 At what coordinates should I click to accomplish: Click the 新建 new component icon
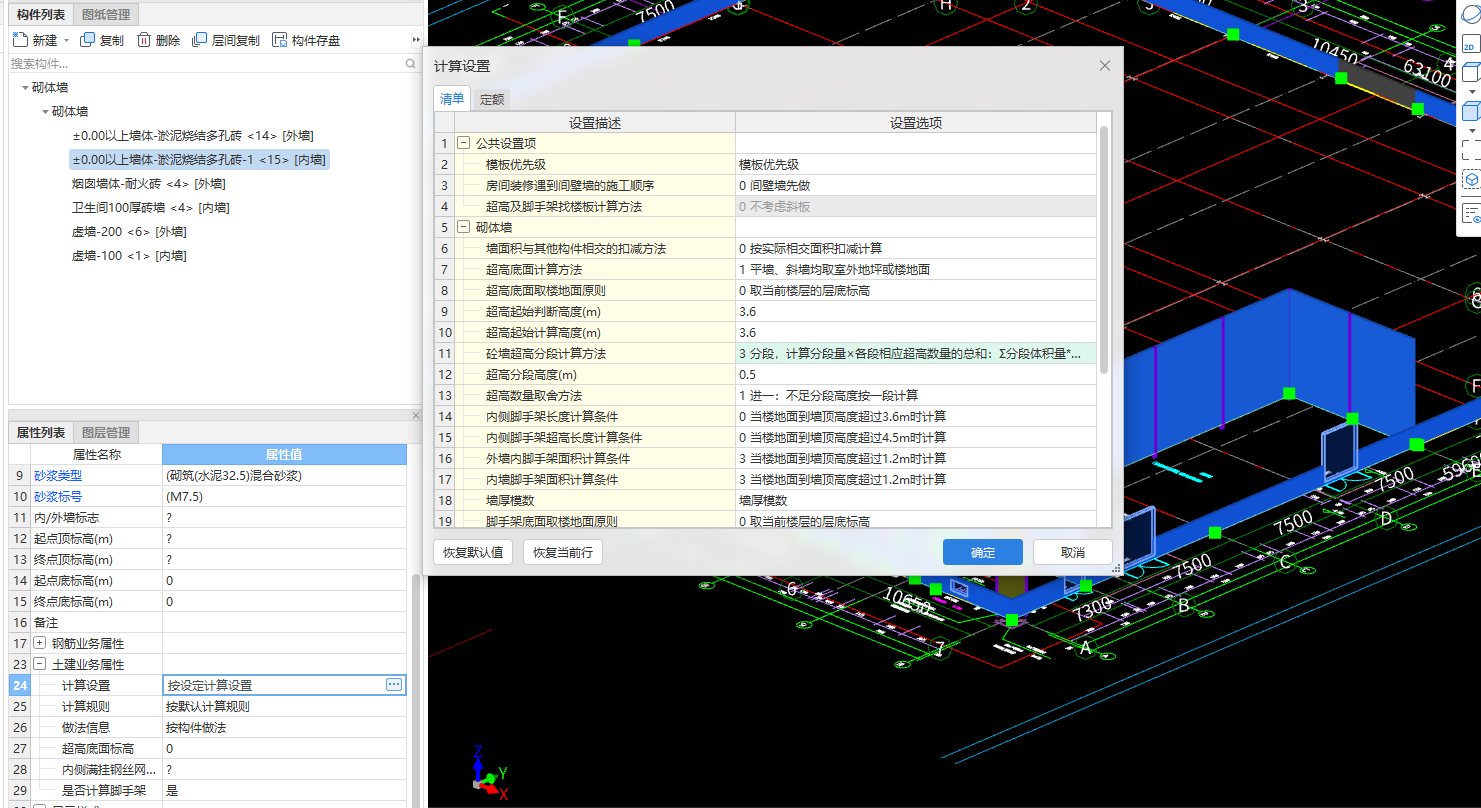(x=20, y=40)
